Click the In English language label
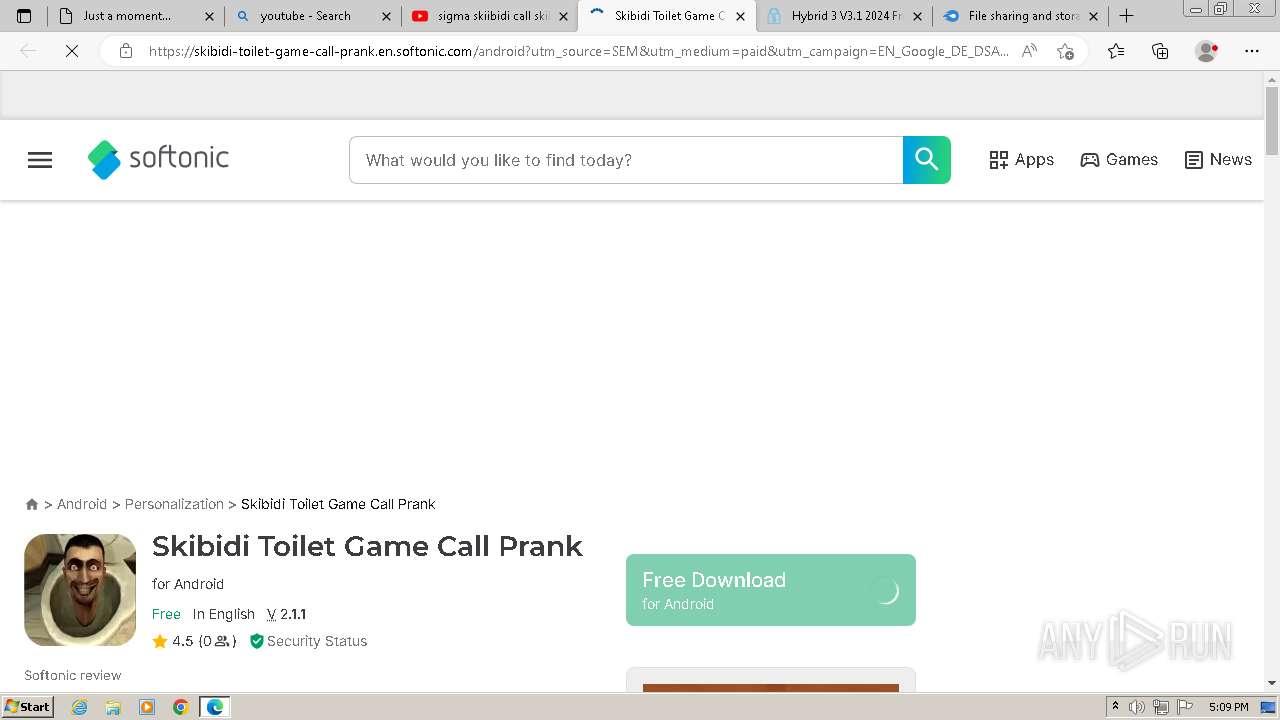This screenshot has height=720, width=1280. click(224, 614)
